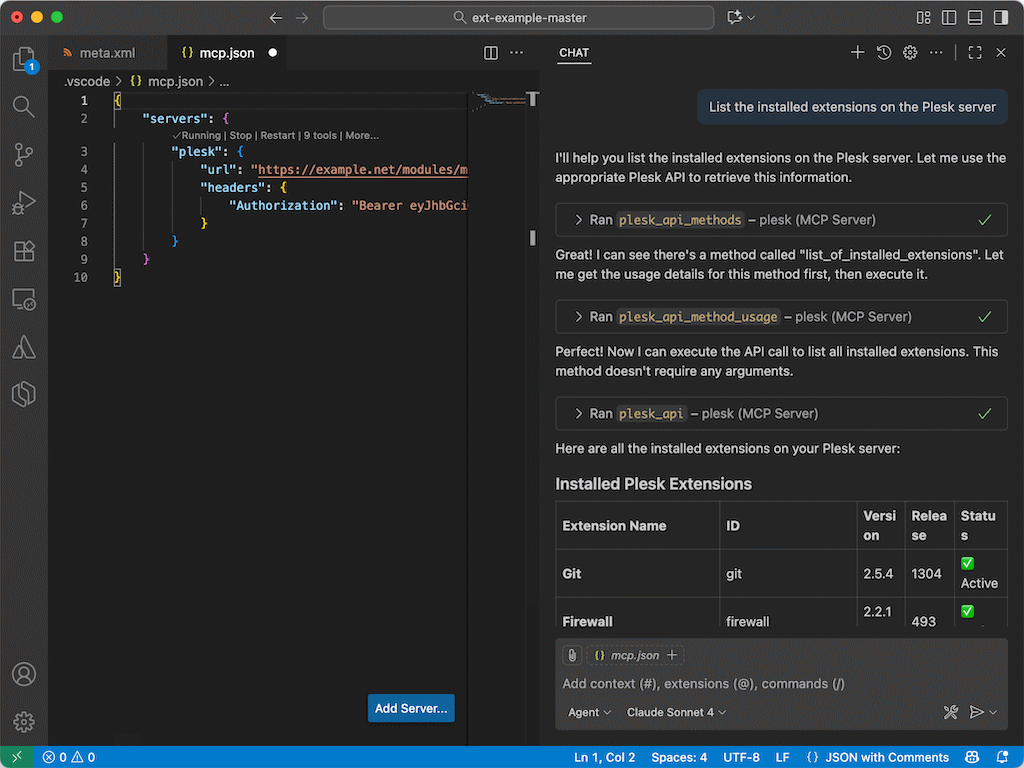Viewport: 1024px width, 768px height.
Task: Click the Add Server... button
Action: click(411, 708)
